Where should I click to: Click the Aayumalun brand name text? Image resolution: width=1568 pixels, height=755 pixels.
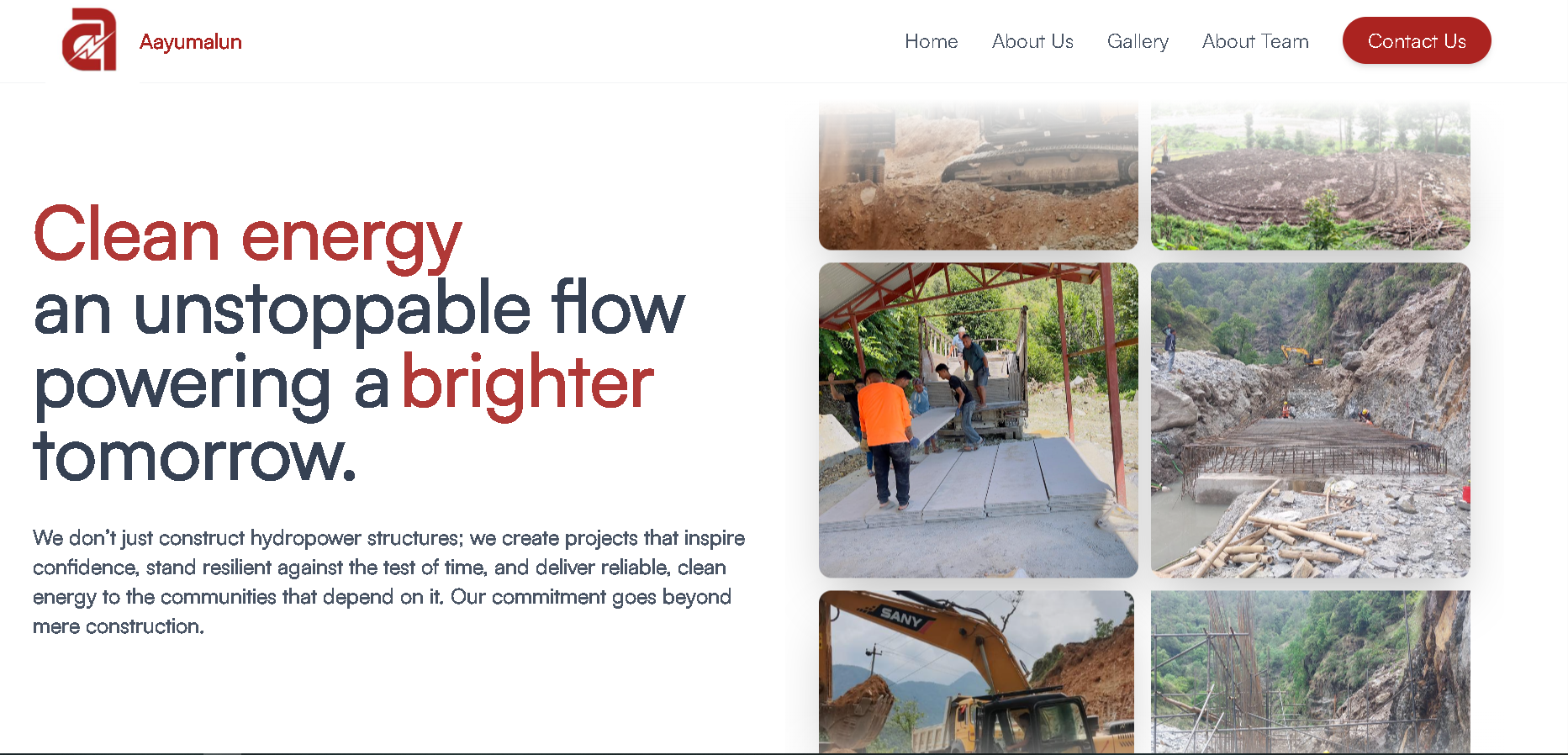pos(191,41)
